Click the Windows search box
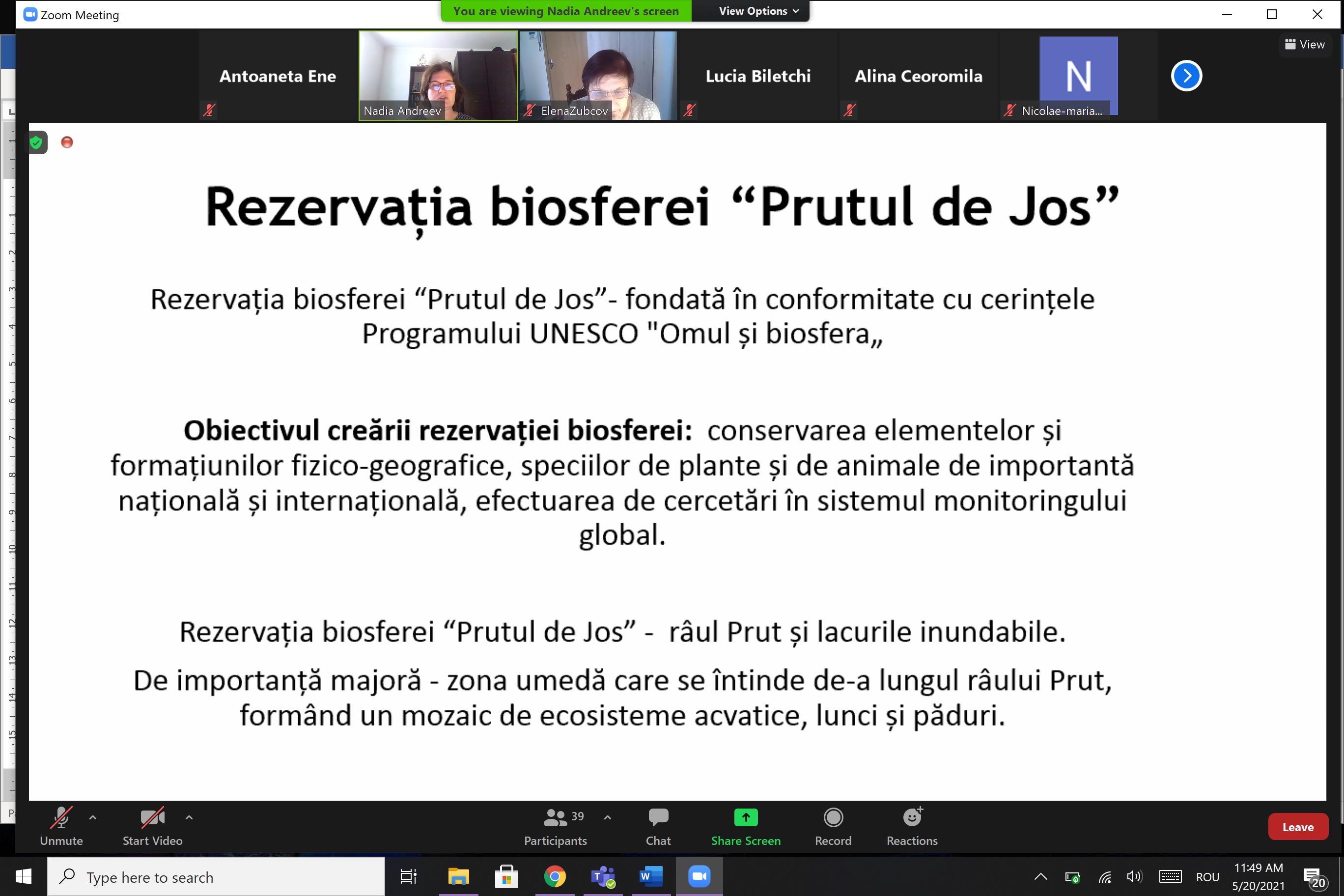This screenshot has width=1344, height=896. point(216,877)
